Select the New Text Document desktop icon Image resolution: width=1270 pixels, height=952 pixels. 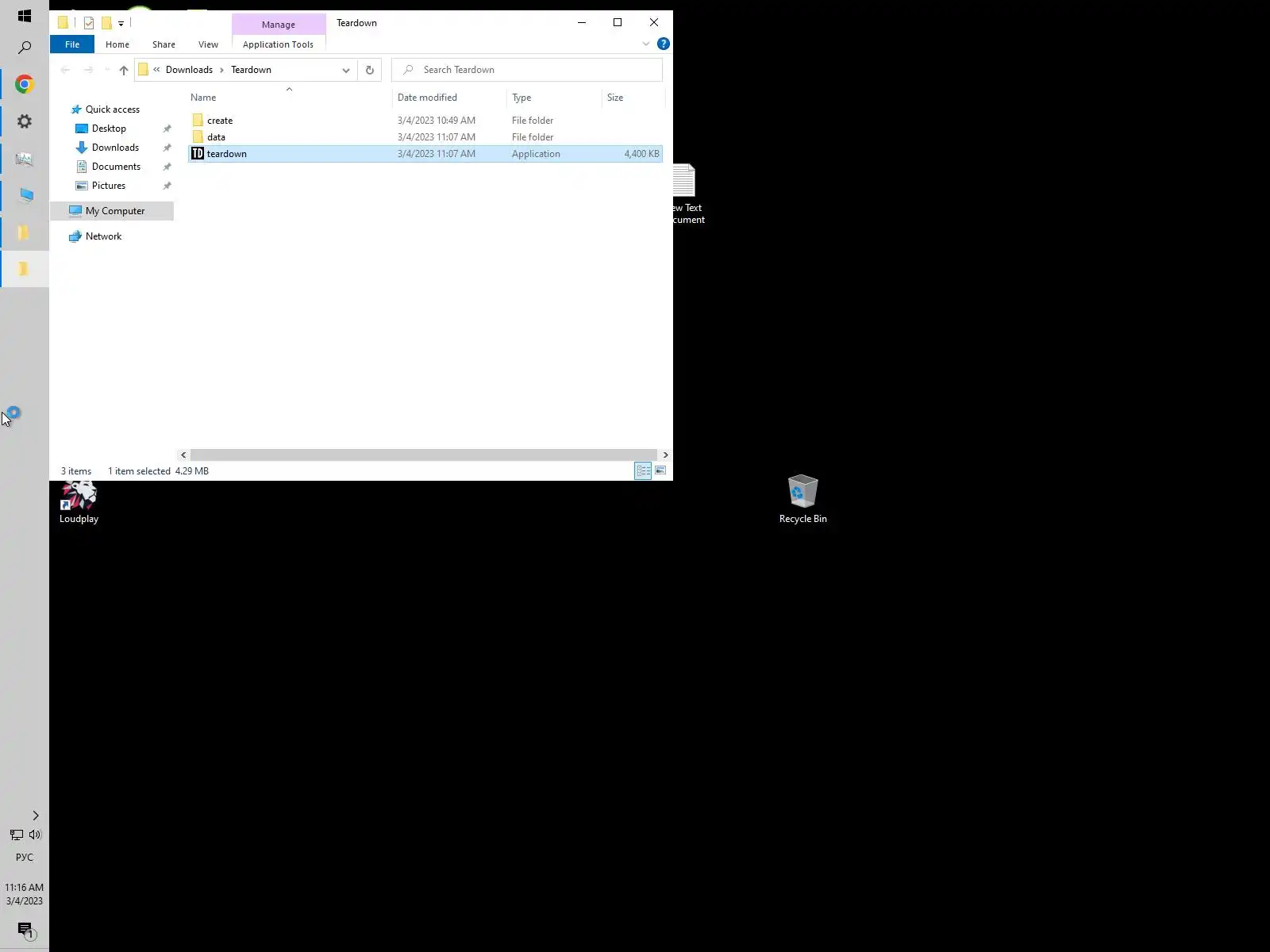tap(687, 194)
